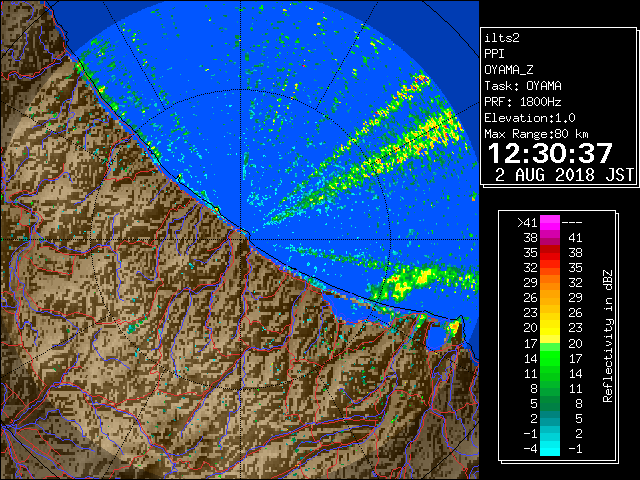640x480 pixels.
Task: Select the >41 legend label
Action: [527, 223]
